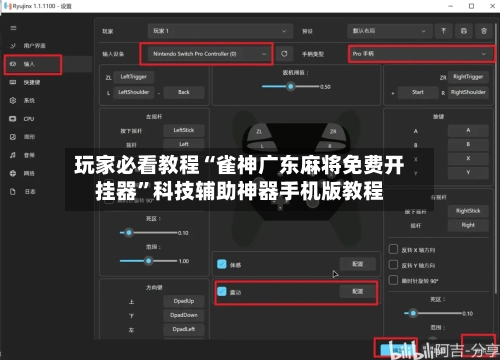Viewport: 500px width, 360px height.
Task: Rebind D-pad down DpadDown
Action: click(184, 315)
